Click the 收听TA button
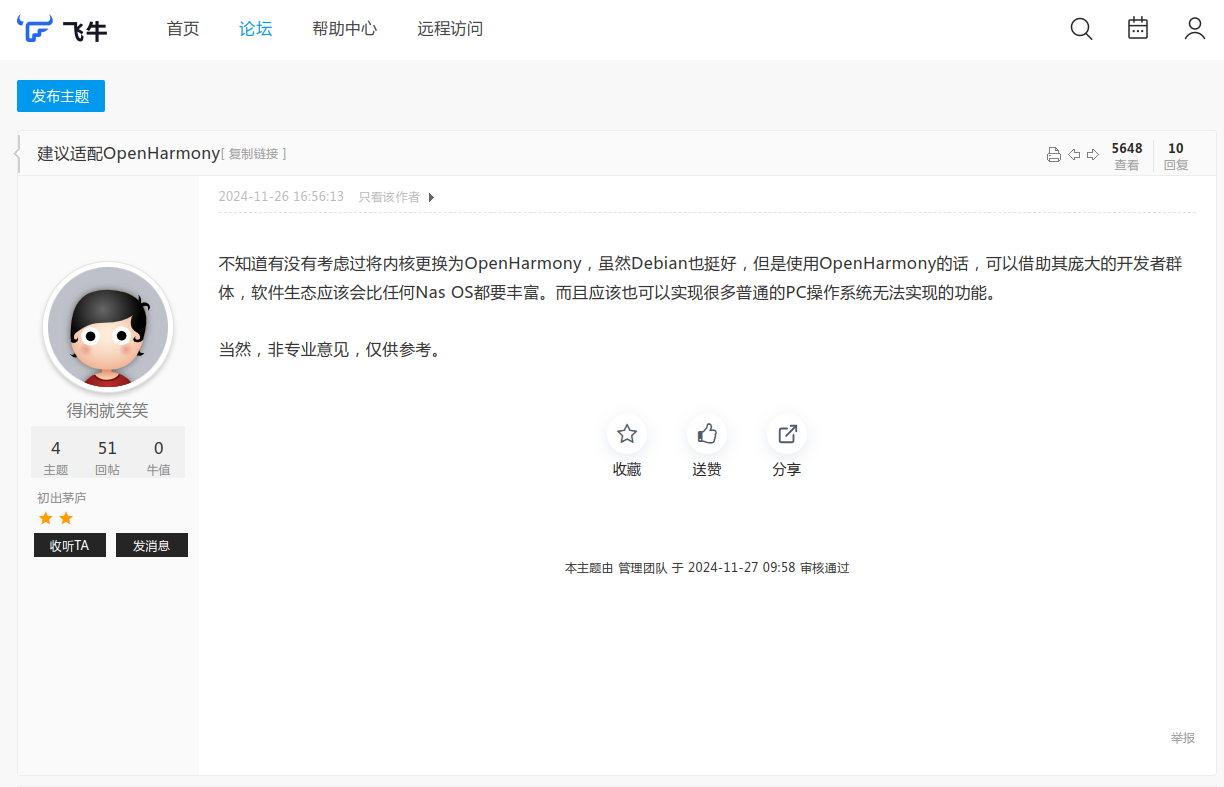Image resolution: width=1224 pixels, height=787 pixels. 70,545
